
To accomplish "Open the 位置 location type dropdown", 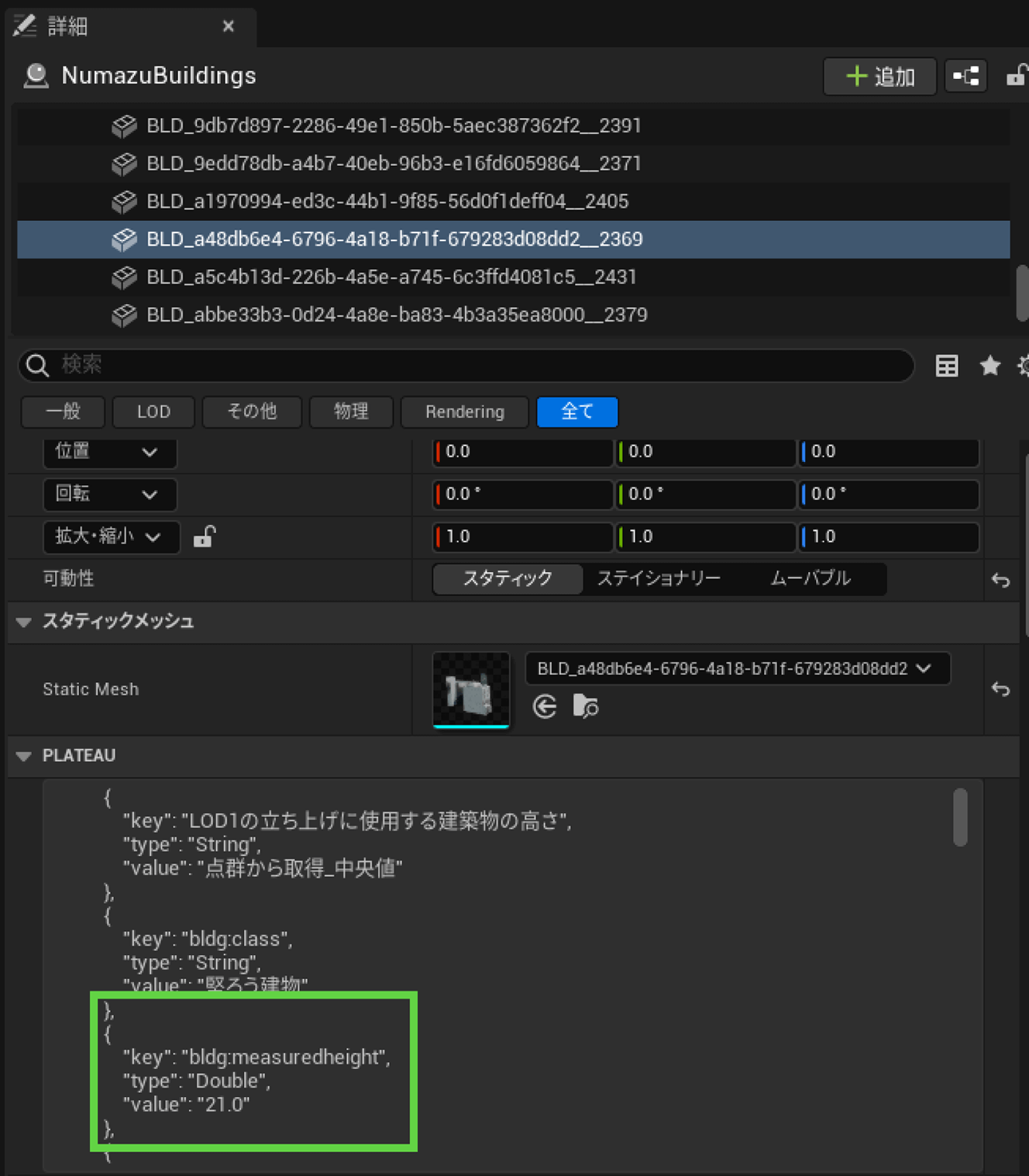I will (x=109, y=452).
